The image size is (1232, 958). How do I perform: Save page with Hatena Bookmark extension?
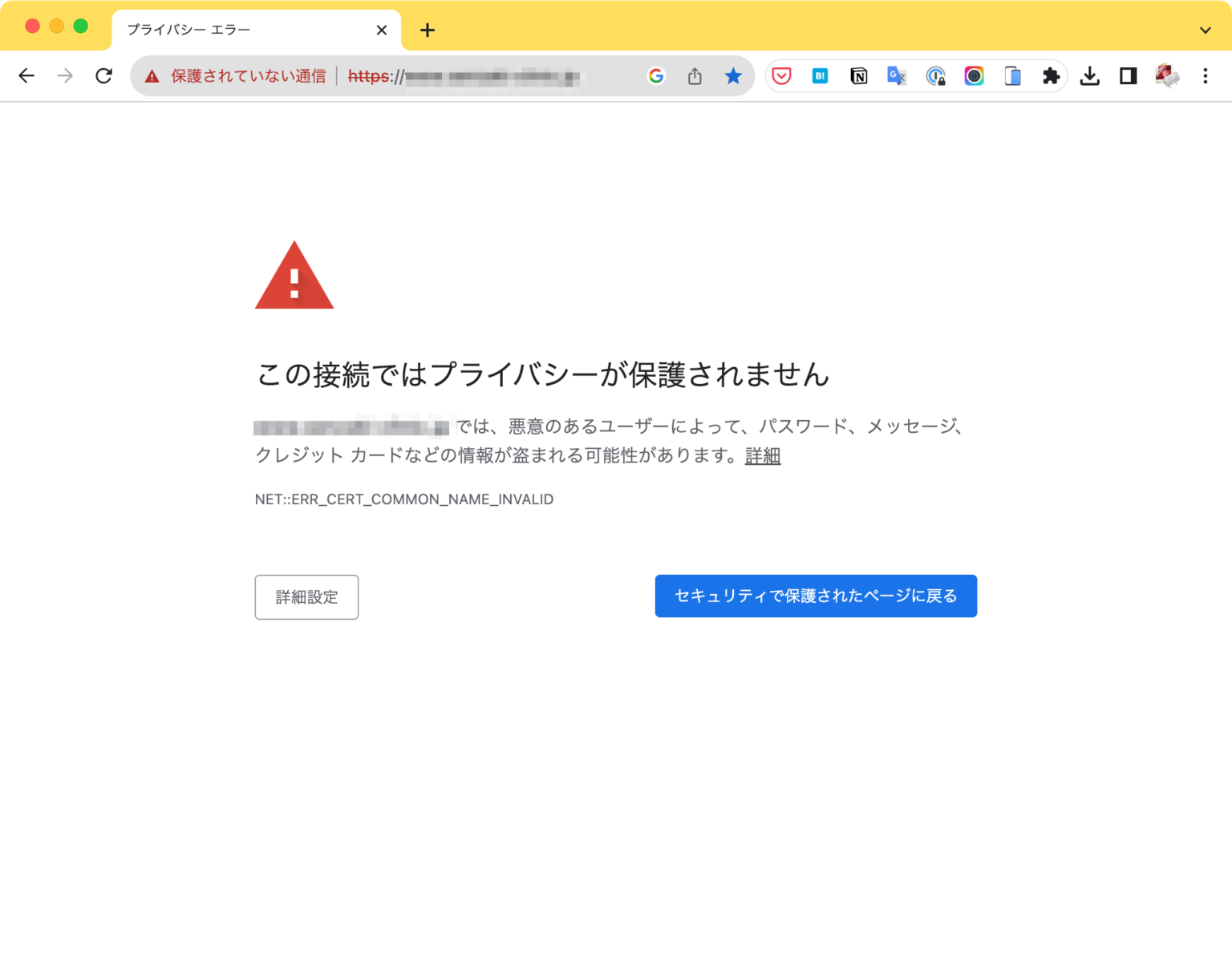[820, 76]
